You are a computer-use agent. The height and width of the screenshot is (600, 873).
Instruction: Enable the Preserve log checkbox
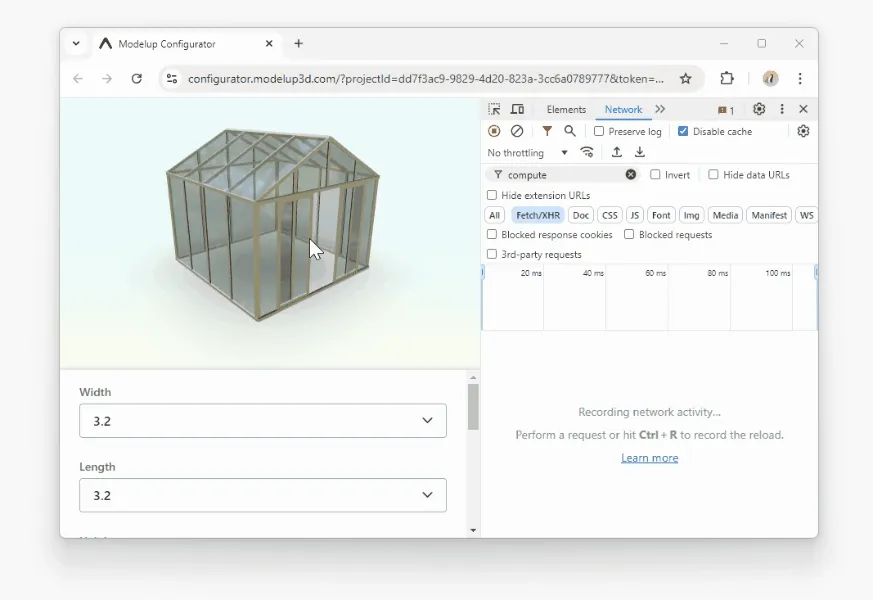[x=599, y=131]
